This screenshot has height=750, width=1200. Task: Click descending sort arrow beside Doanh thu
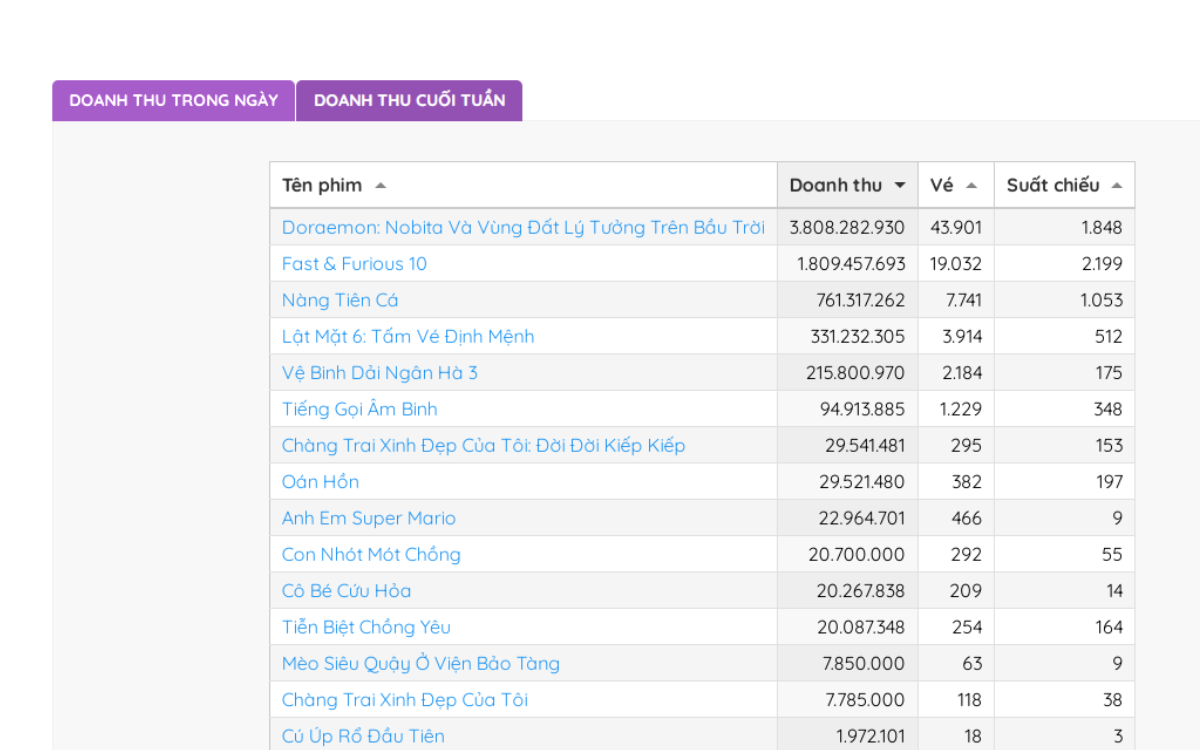900,186
